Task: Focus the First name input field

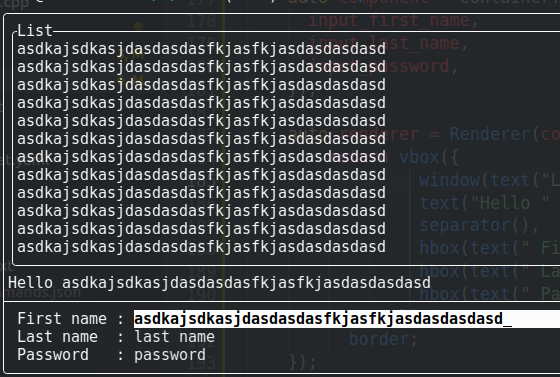Action: pyautogui.click(x=347, y=319)
